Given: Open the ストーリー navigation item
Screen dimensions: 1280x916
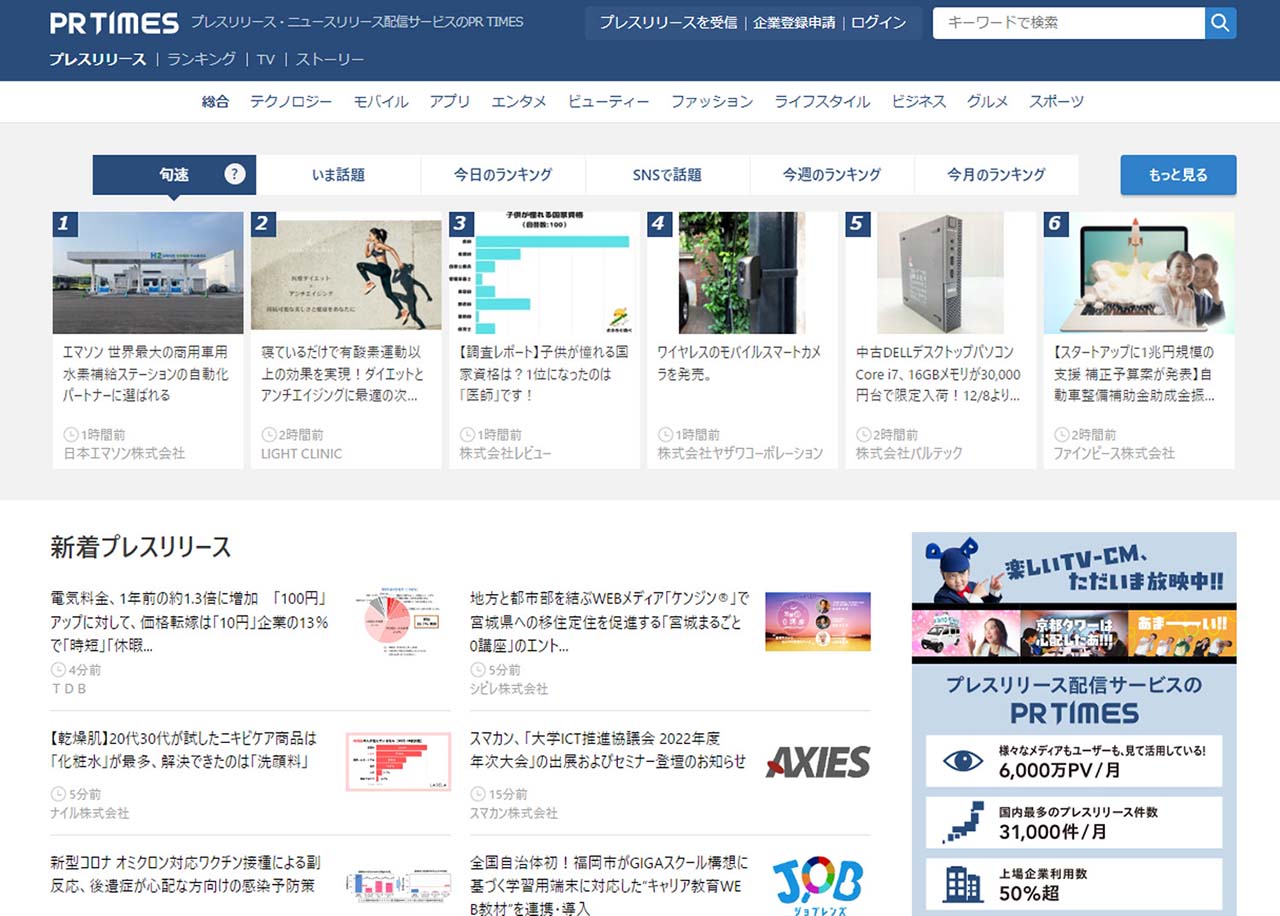Looking at the screenshot, I should tap(330, 59).
